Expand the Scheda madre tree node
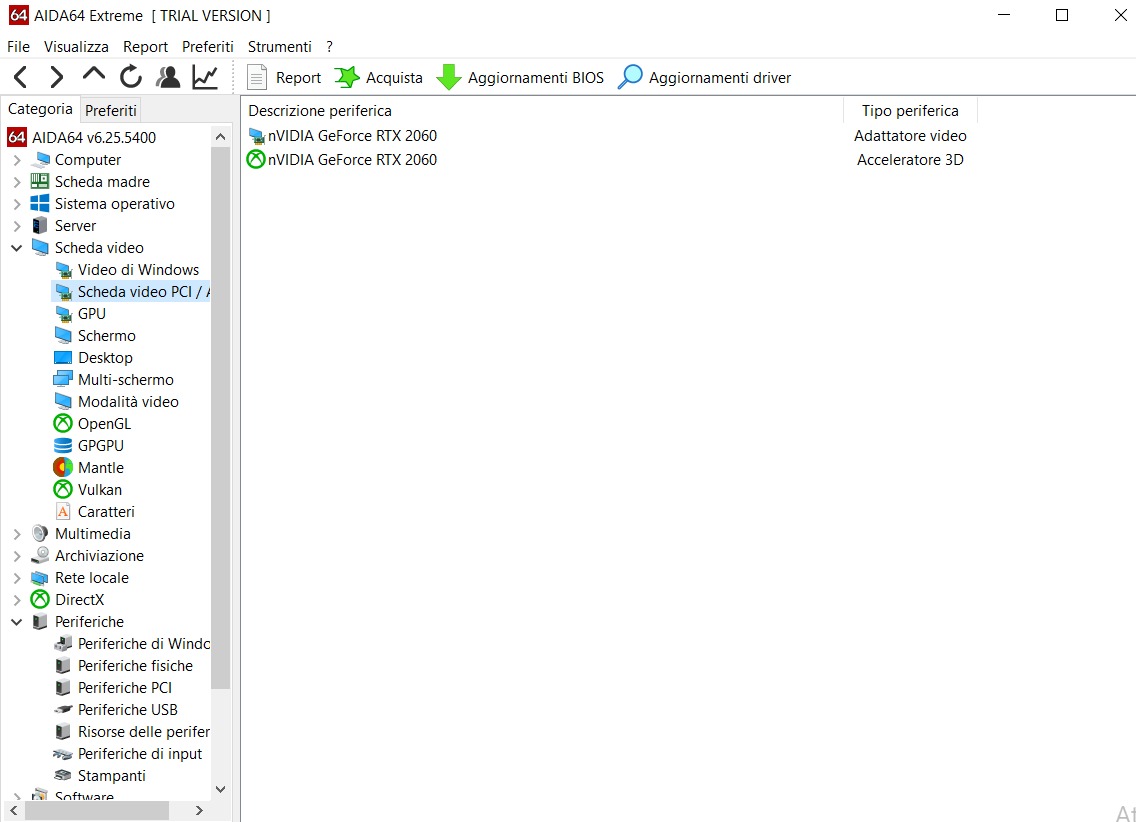The height and width of the screenshot is (822, 1136). [17, 182]
